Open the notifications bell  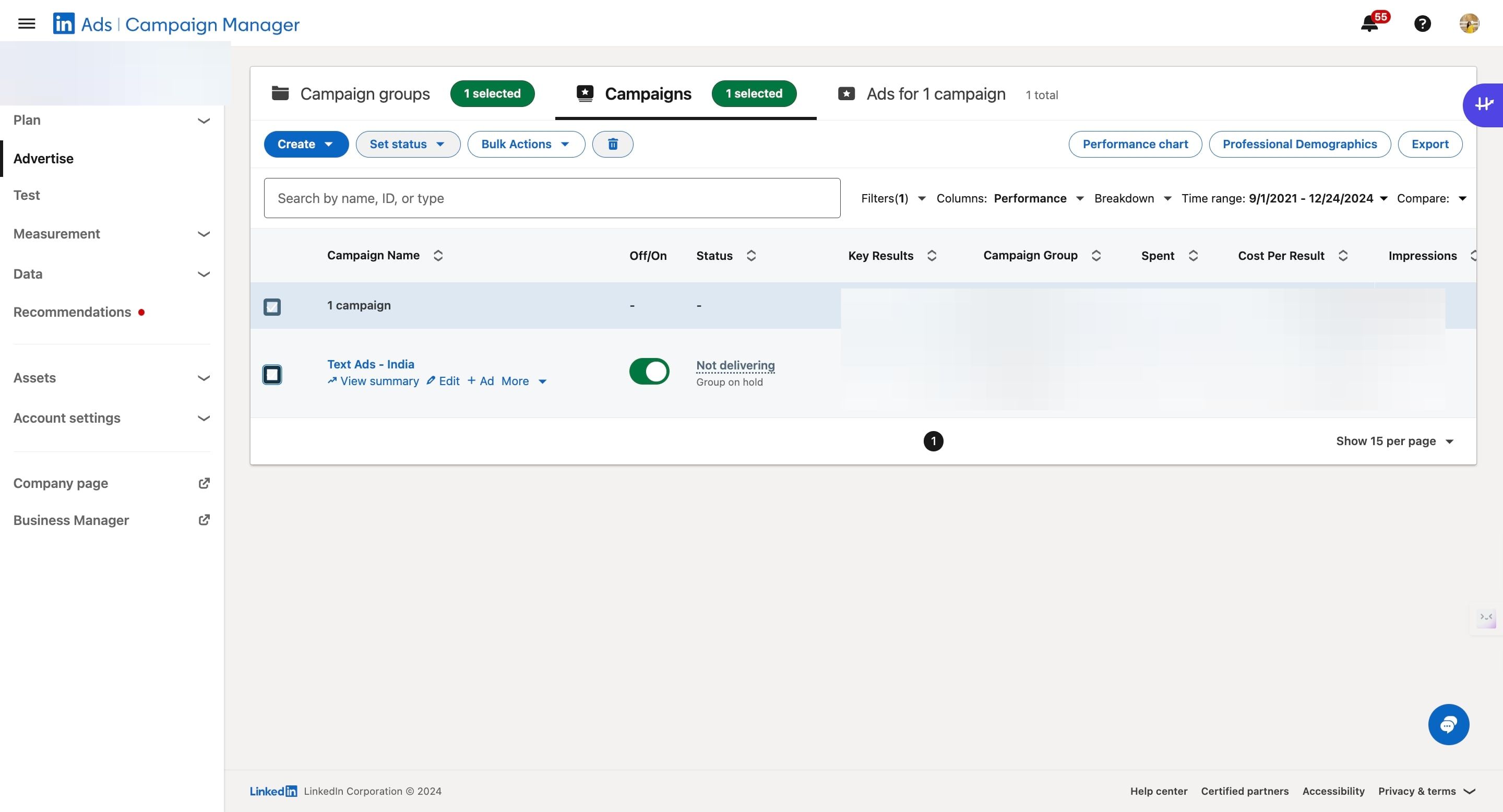[x=1369, y=24]
